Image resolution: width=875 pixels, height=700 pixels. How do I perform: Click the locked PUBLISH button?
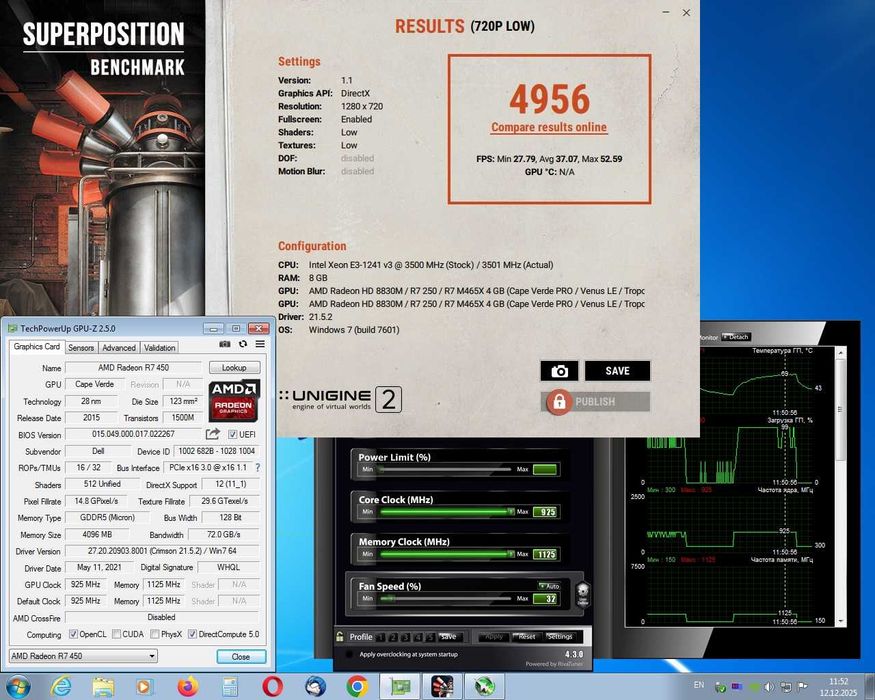pos(595,401)
